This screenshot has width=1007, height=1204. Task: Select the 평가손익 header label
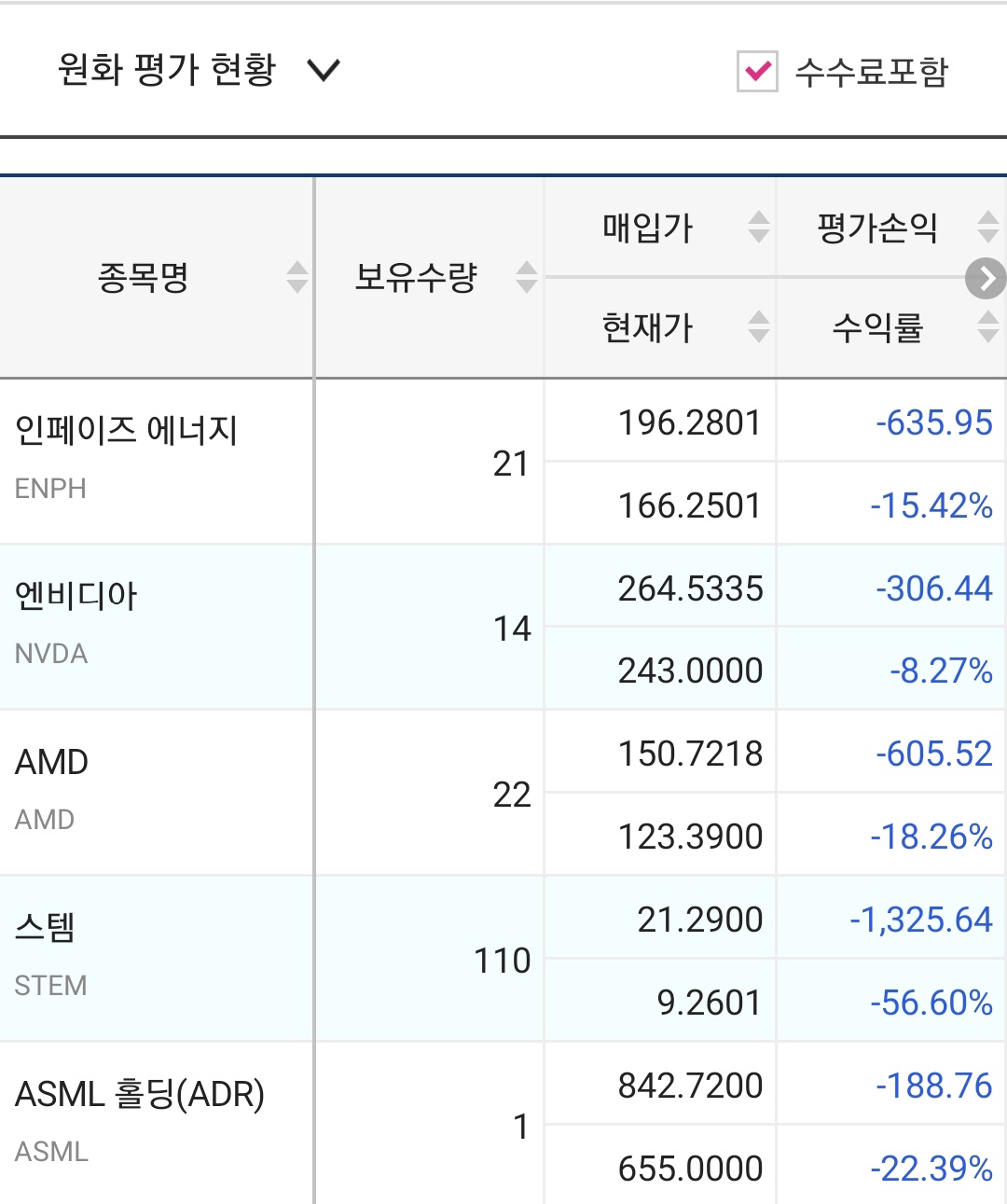[877, 228]
